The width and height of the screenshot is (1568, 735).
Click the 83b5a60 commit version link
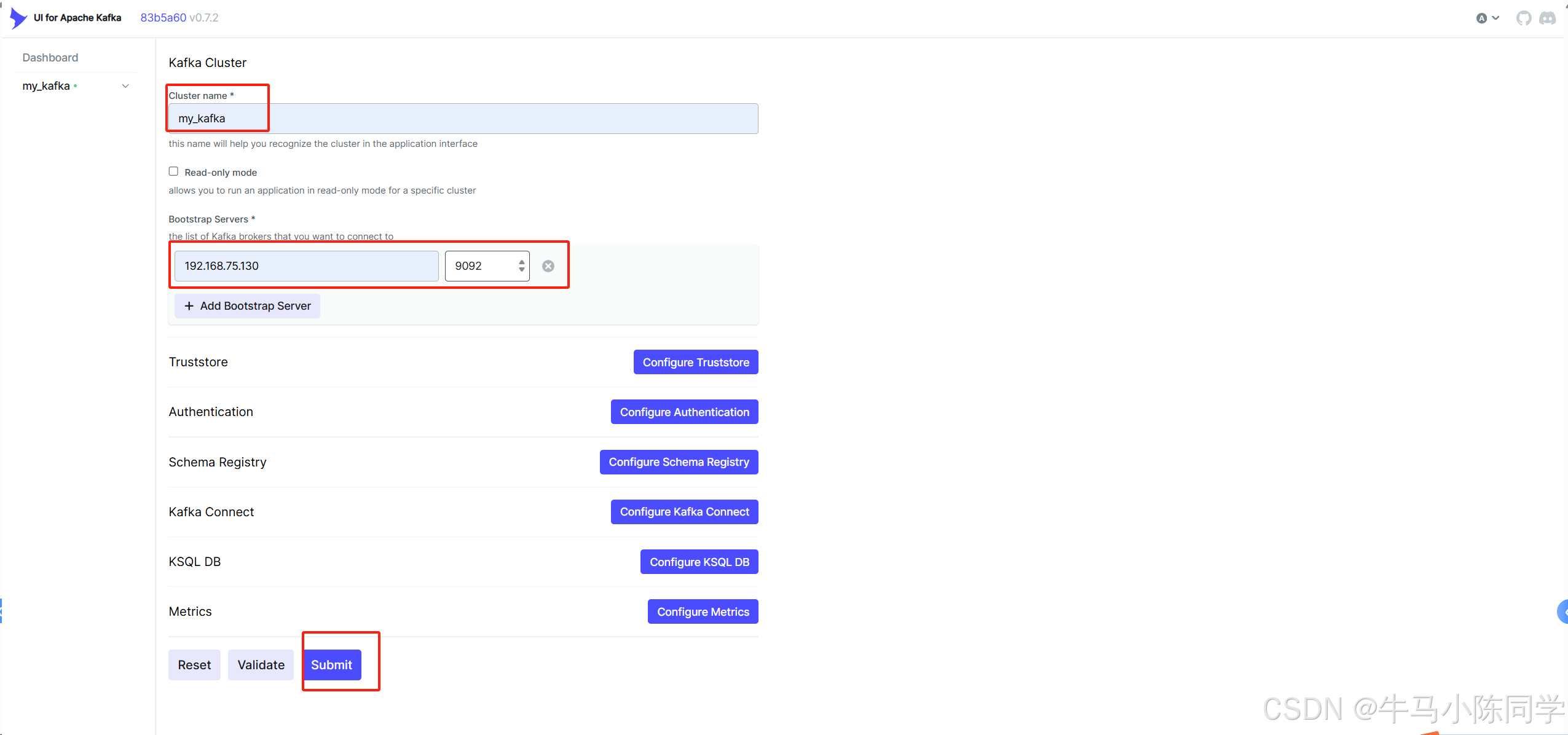163,18
